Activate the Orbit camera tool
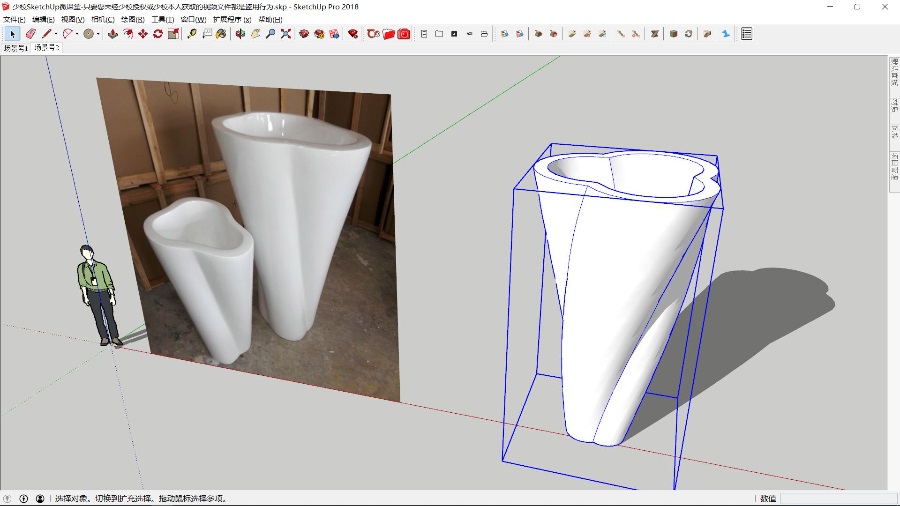The width and height of the screenshot is (900, 506). click(240, 34)
